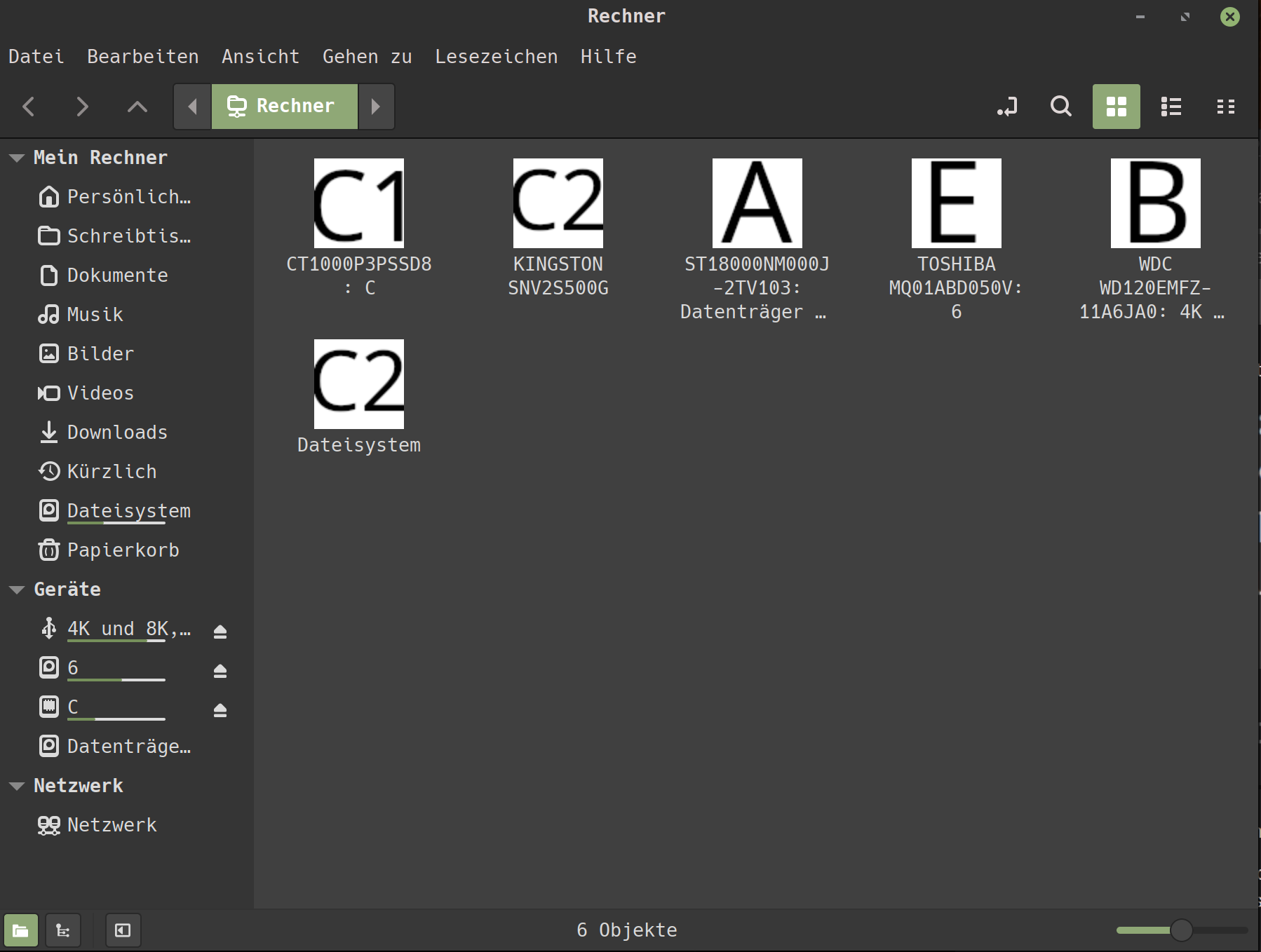Select the CT1000P3PSSD8 drive icon
This screenshot has width=1261, height=952.
359,203
